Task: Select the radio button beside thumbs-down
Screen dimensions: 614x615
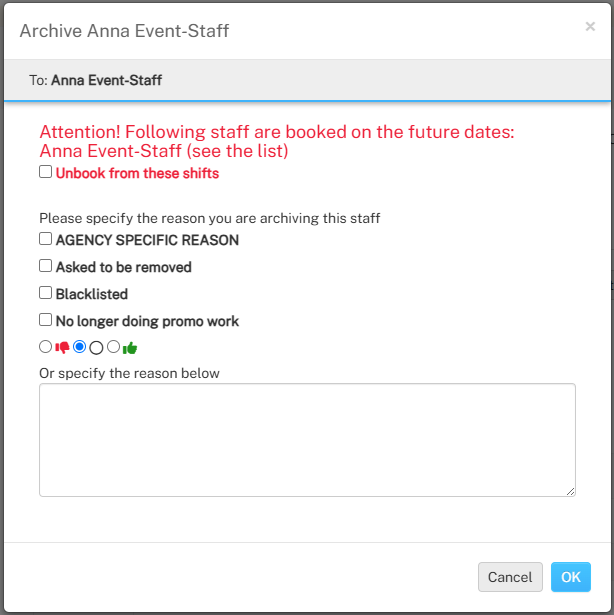Action: click(46, 347)
